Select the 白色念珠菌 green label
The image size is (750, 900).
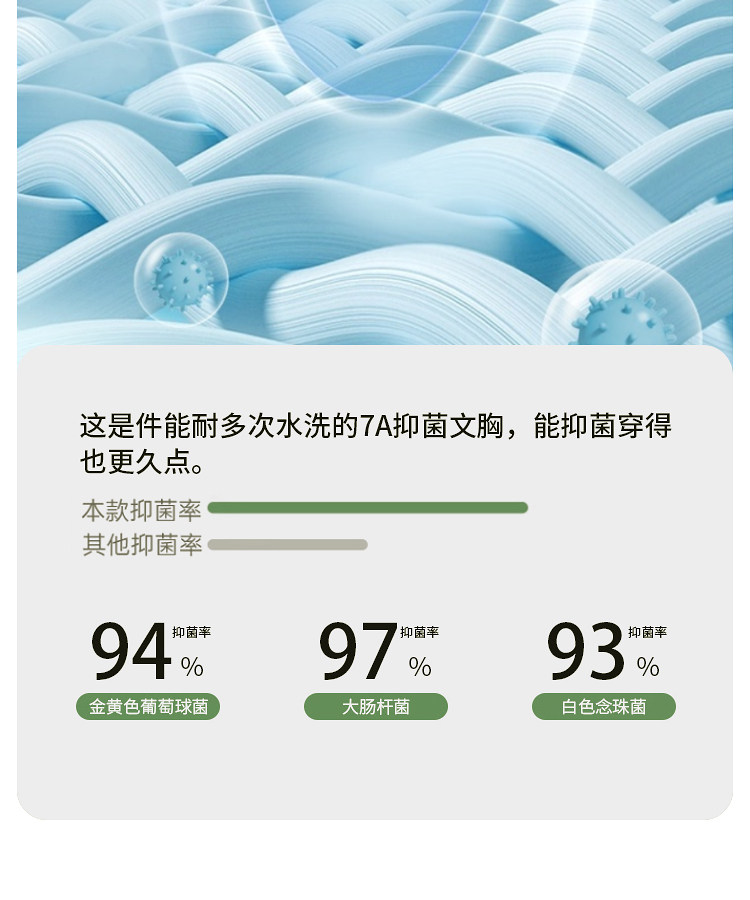[x=604, y=707]
